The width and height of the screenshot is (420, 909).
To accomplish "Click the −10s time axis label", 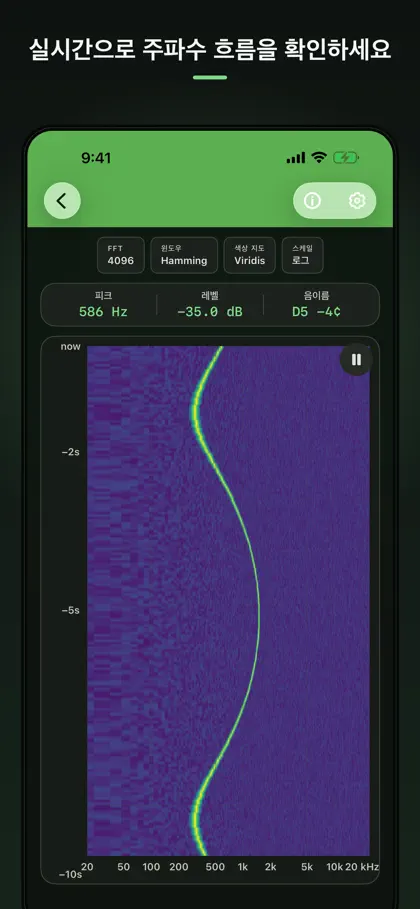I will click(x=70, y=874).
